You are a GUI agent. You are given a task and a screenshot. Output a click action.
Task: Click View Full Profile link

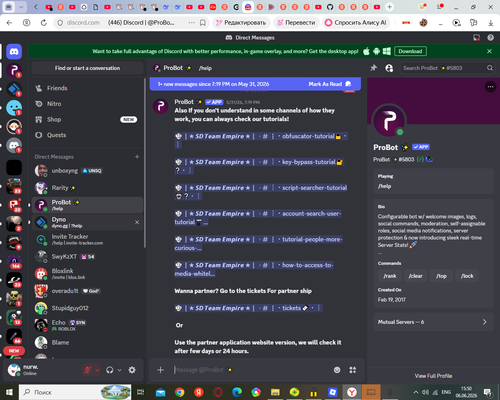coord(433,376)
